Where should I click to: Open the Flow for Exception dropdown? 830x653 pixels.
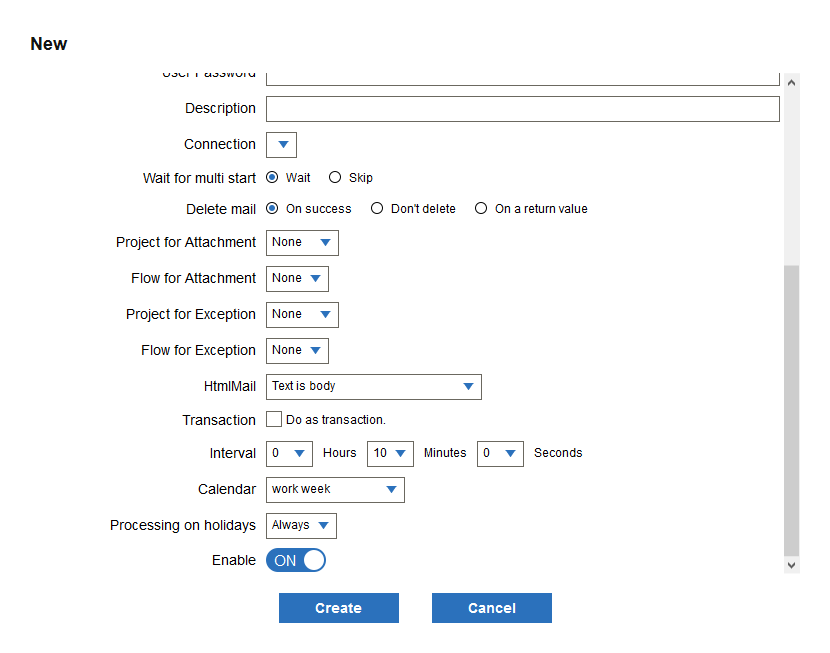[296, 350]
